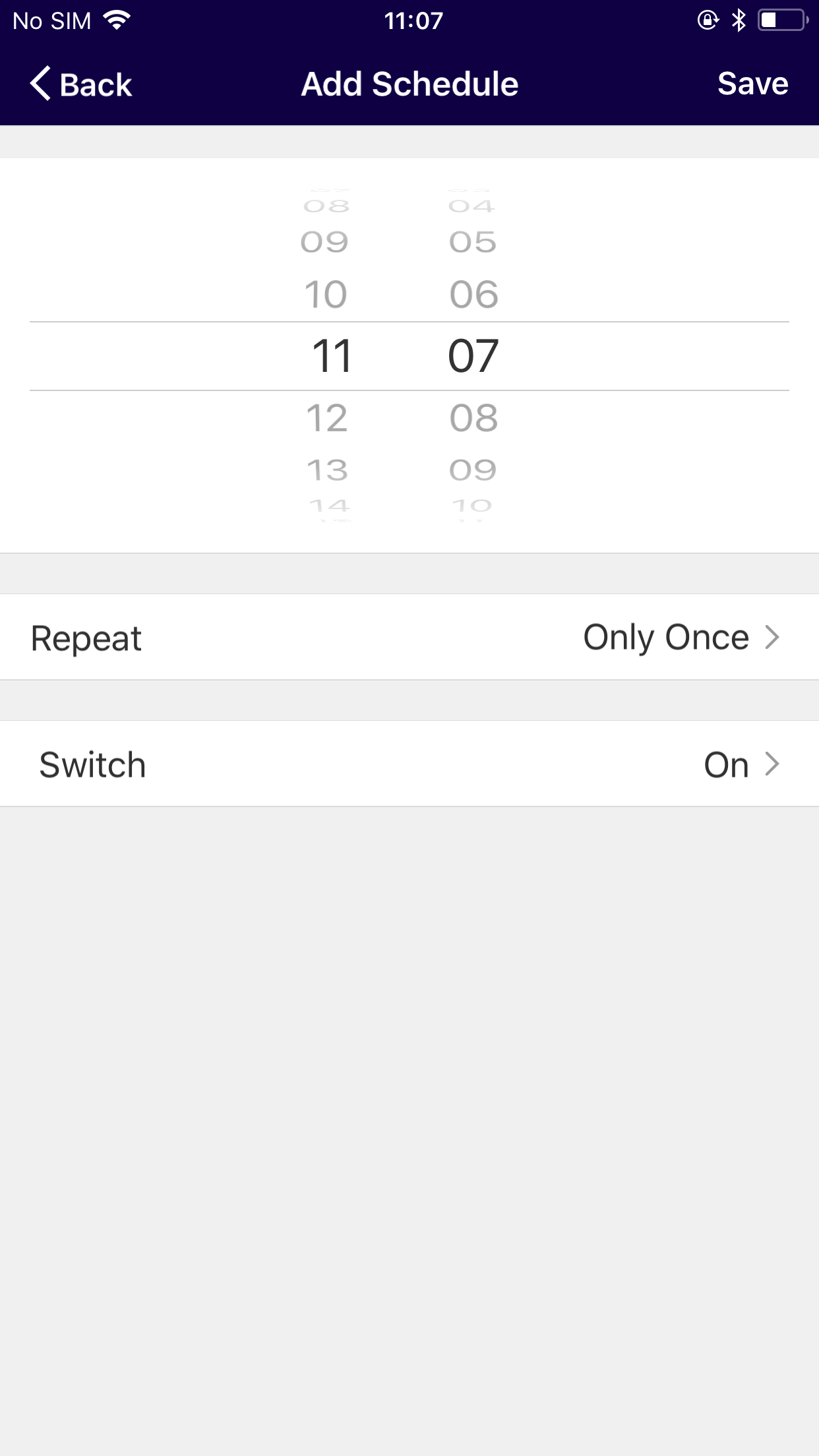The height and width of the screenshot is (1456, 819).
Task: Tap the status bar clock time
Action: click(x=413, y=20)
